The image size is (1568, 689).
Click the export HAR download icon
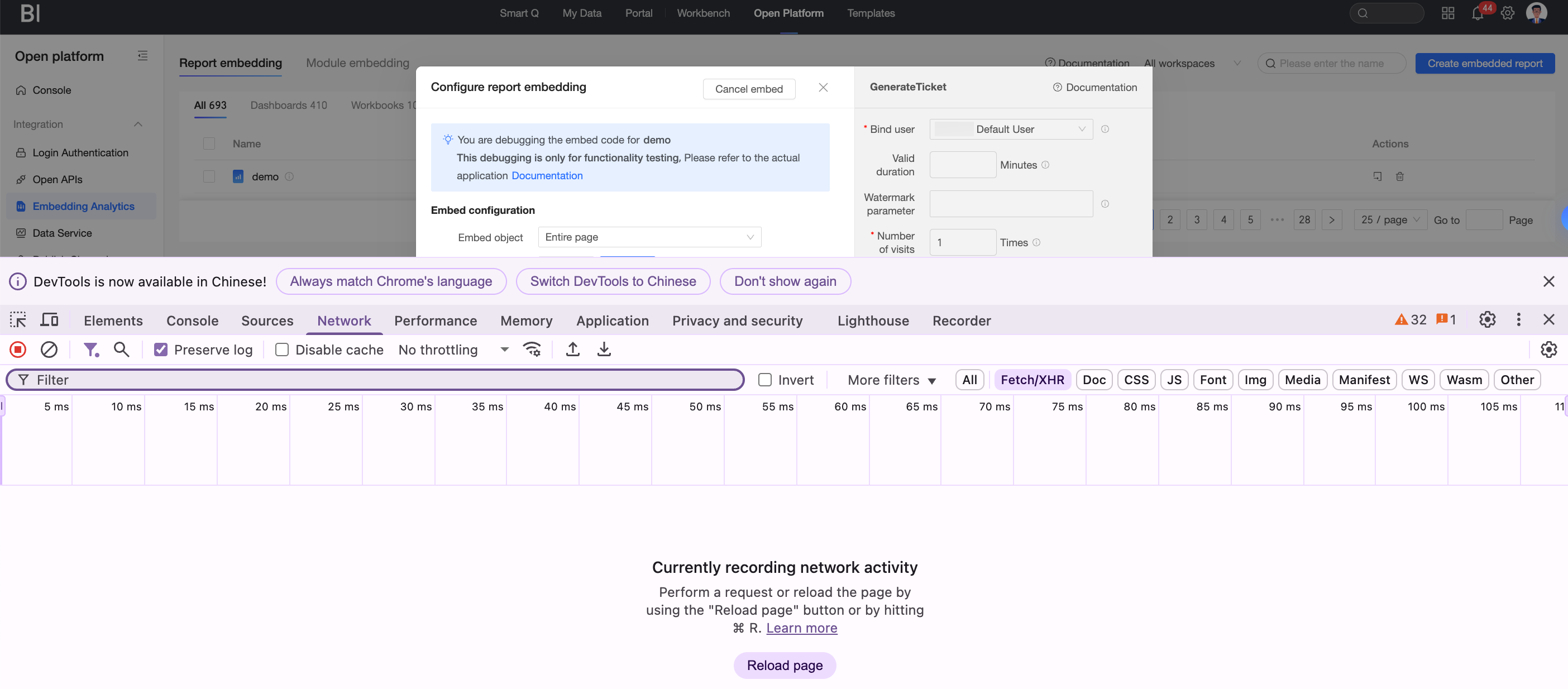click(x=604, y=350)
